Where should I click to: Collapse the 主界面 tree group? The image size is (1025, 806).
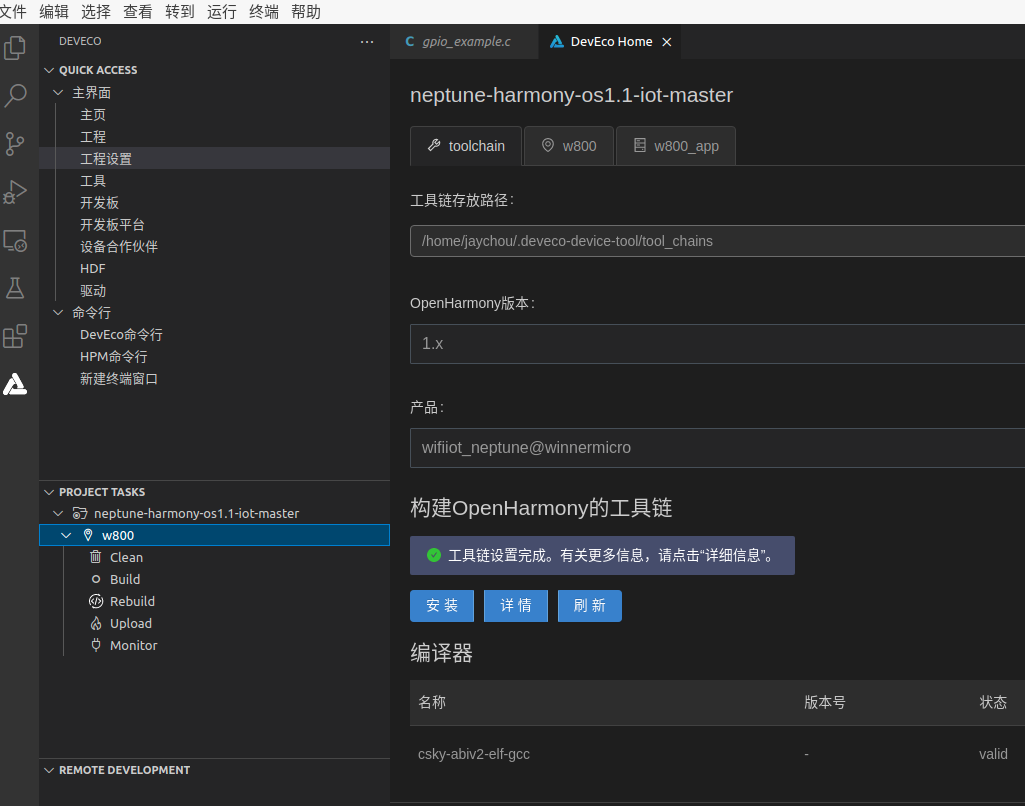pos(58,92)
